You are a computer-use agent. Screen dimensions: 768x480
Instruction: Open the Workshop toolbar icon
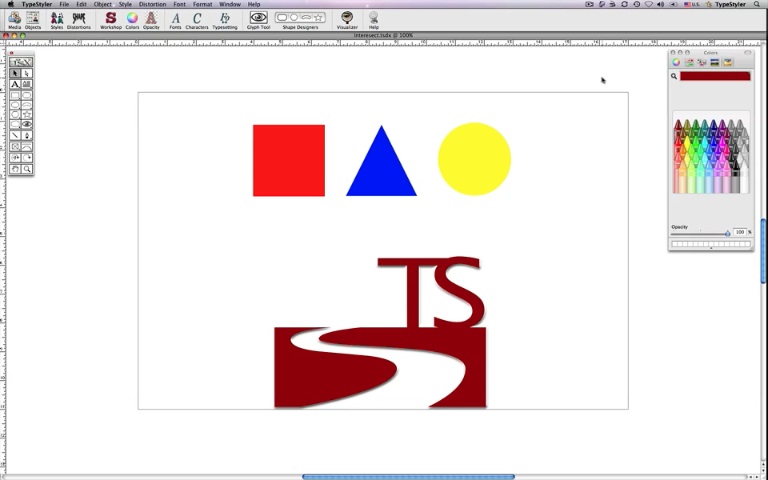111,20
